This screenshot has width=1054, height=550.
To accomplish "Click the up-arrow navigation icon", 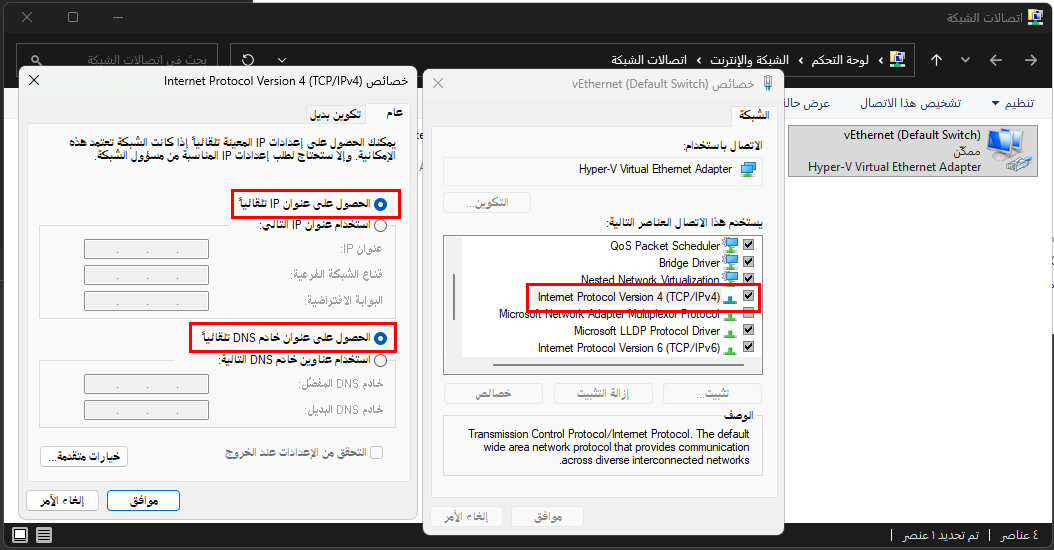I will [x=936, y=60].
